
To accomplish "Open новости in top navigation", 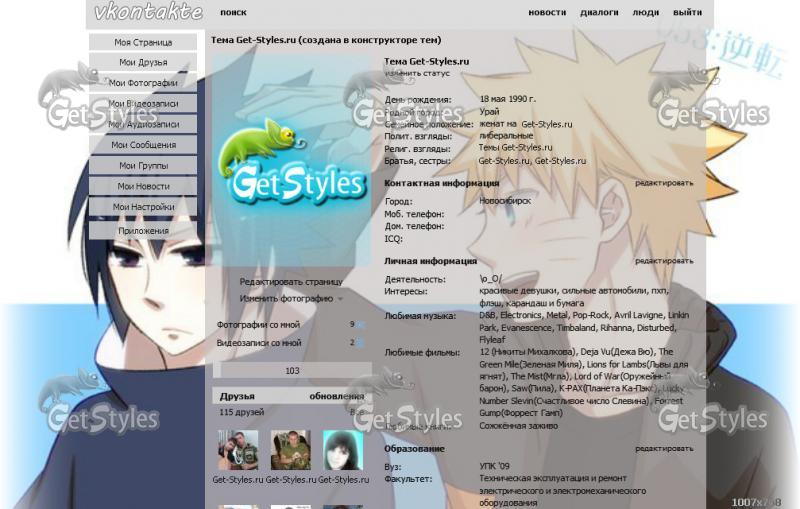I will point(547,12).
